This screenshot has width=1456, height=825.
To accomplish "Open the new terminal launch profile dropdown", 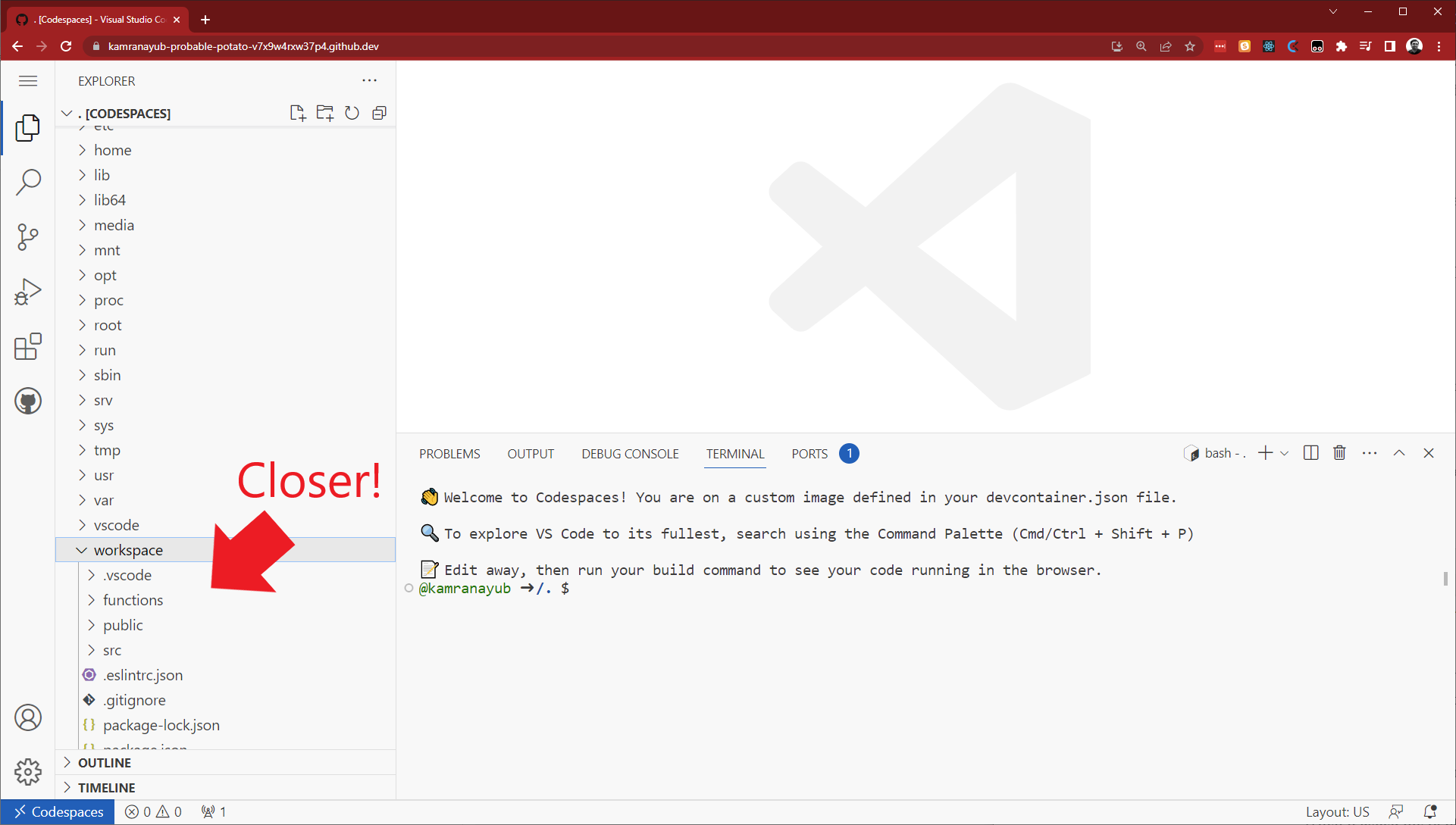I will click(1285, 453).
